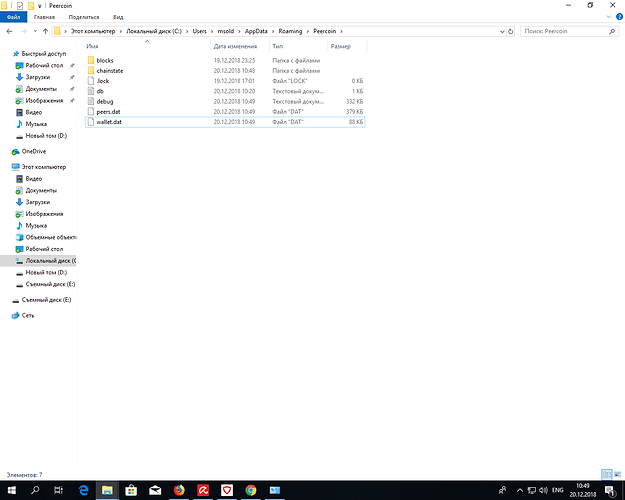Click Roaming breadcrumb in the path

[x=290, y=31]
